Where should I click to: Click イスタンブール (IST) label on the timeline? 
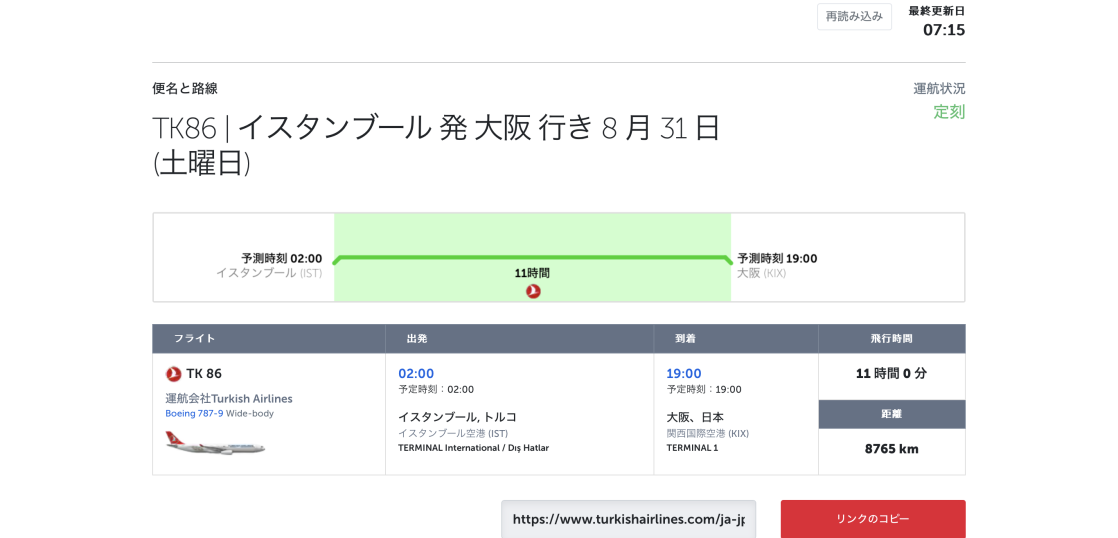[269, 273]
